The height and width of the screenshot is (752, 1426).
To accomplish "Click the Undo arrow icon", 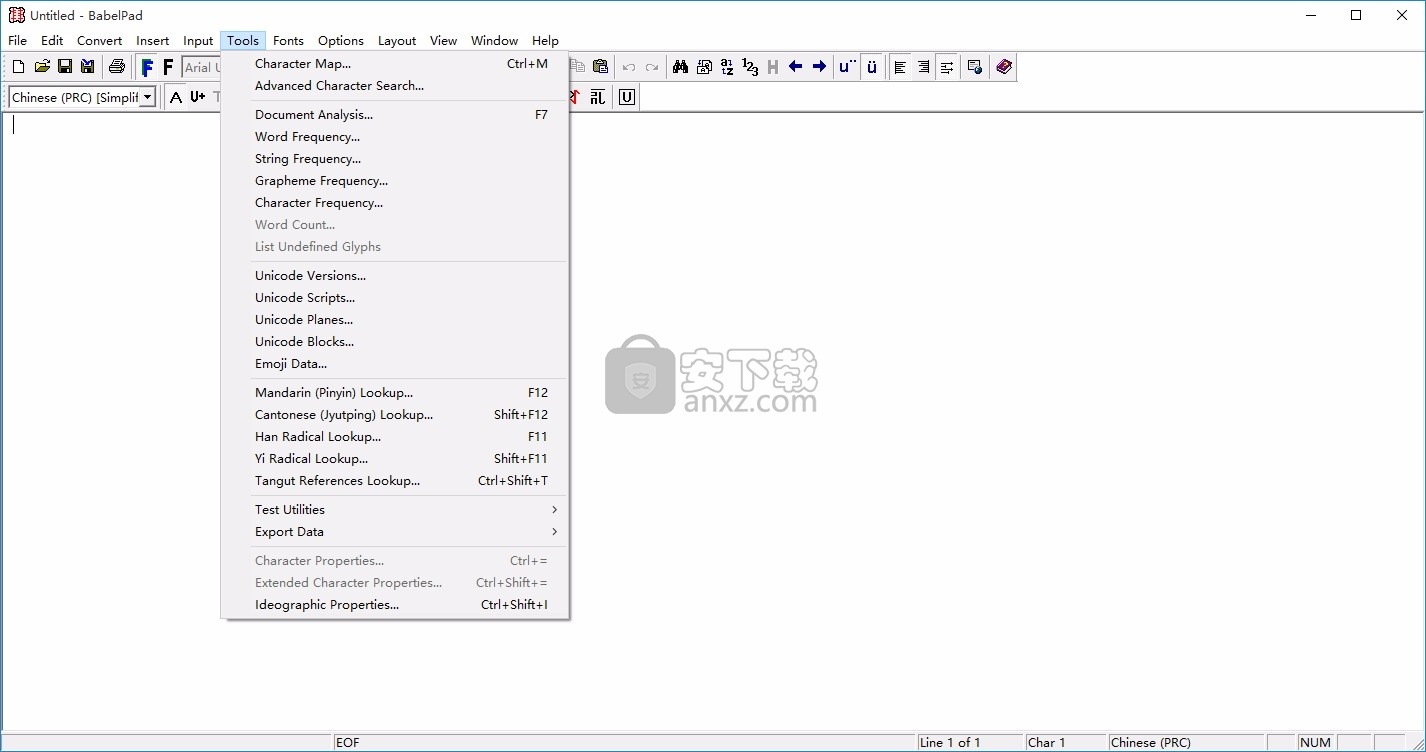I will click(629, 67).
